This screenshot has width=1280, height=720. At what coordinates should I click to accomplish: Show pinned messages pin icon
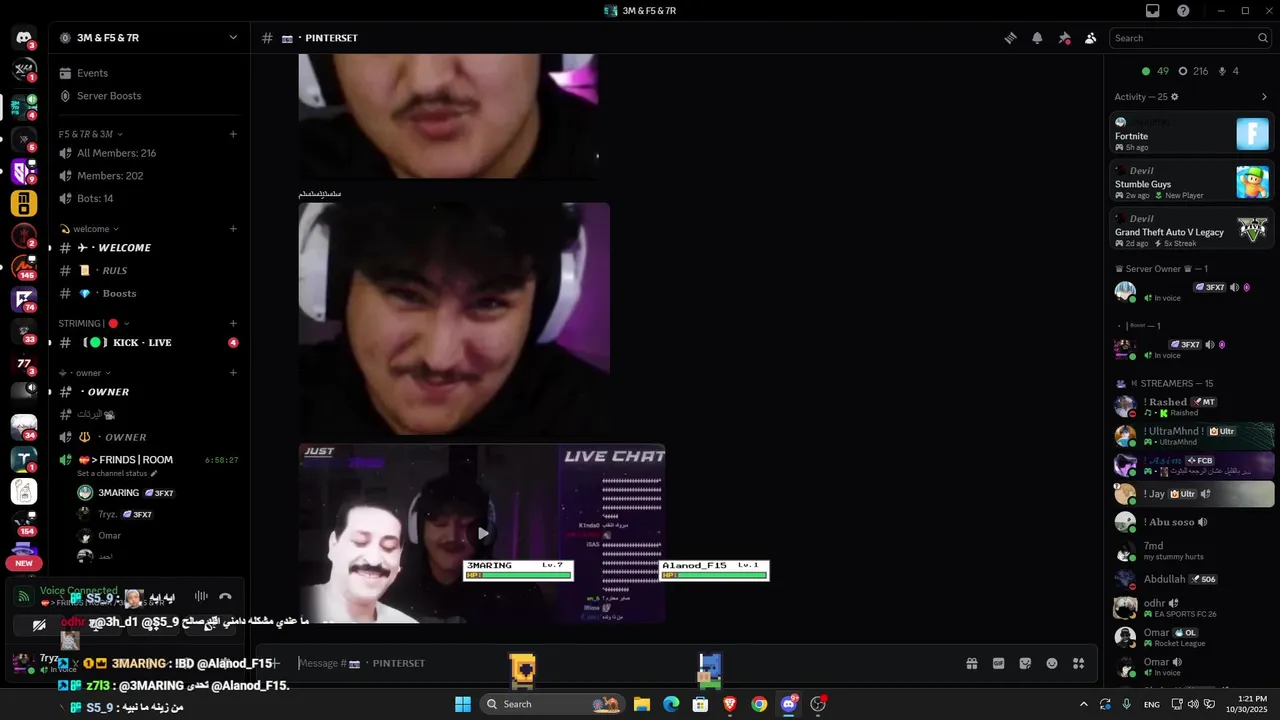coord(1064,38)
